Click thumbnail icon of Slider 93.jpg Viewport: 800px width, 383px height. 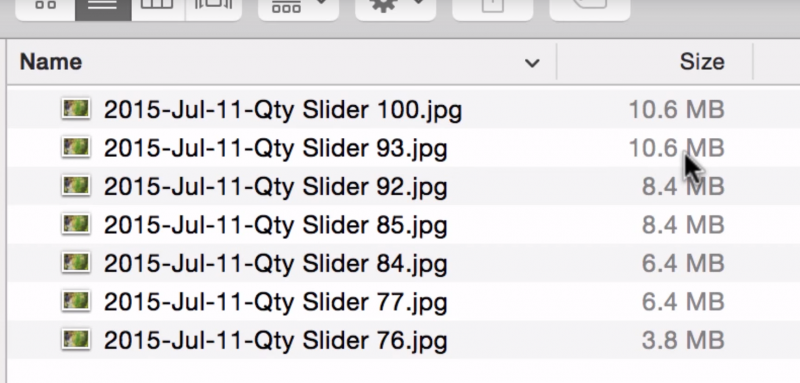[76, 148]
